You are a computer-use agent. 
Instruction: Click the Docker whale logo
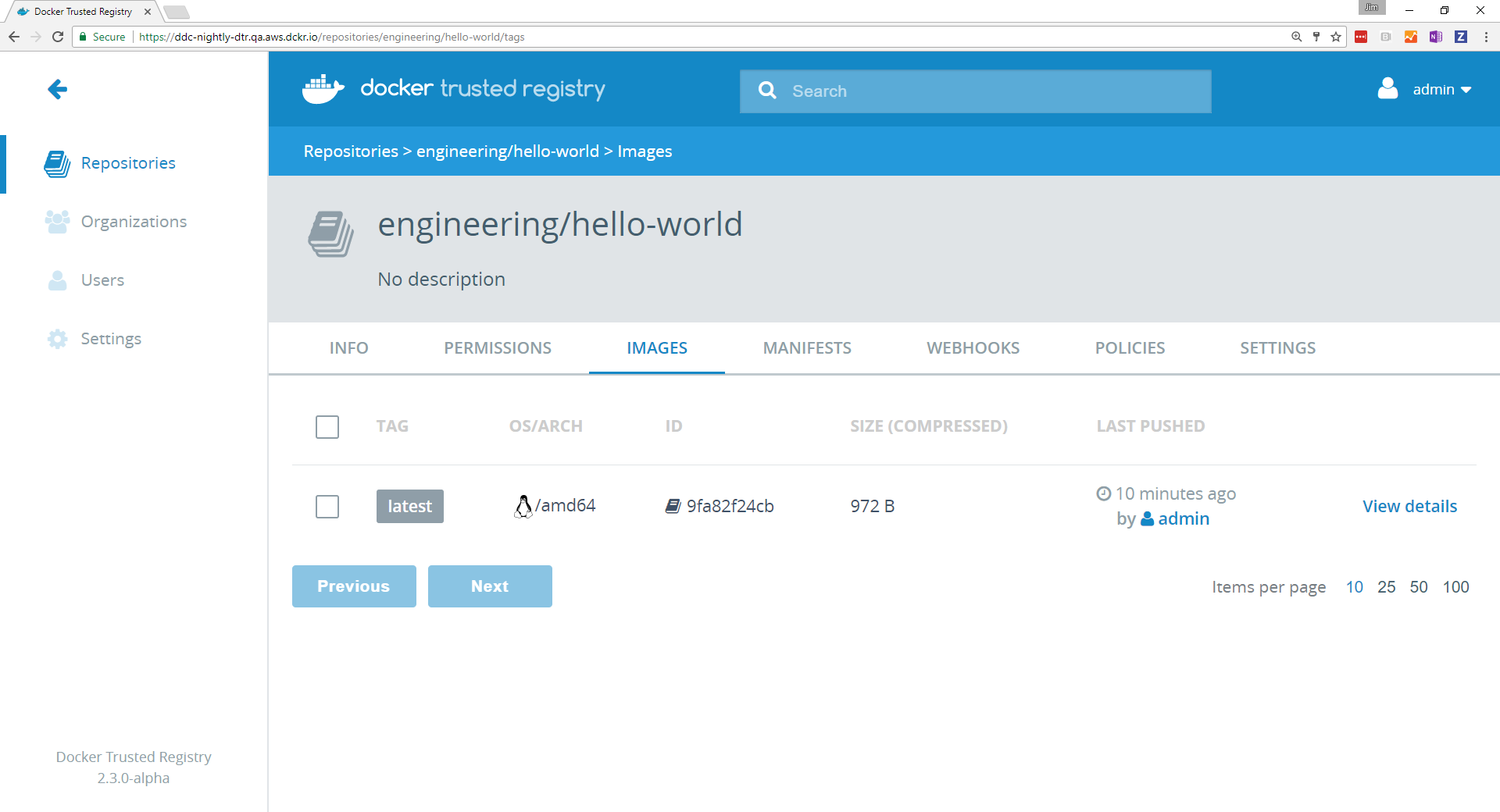(x=323, y=90)
